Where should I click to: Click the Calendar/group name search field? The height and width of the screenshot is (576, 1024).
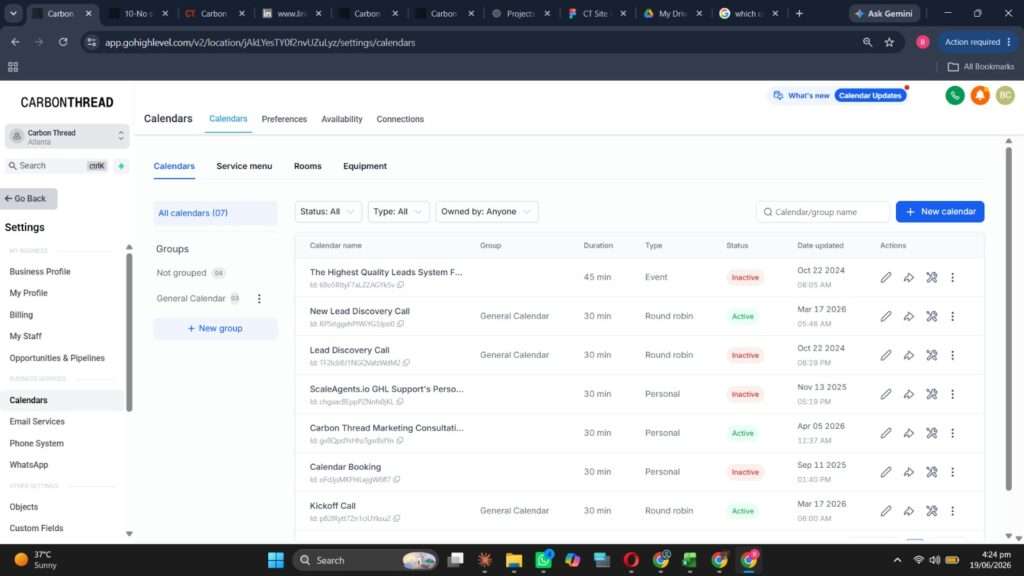823,212
